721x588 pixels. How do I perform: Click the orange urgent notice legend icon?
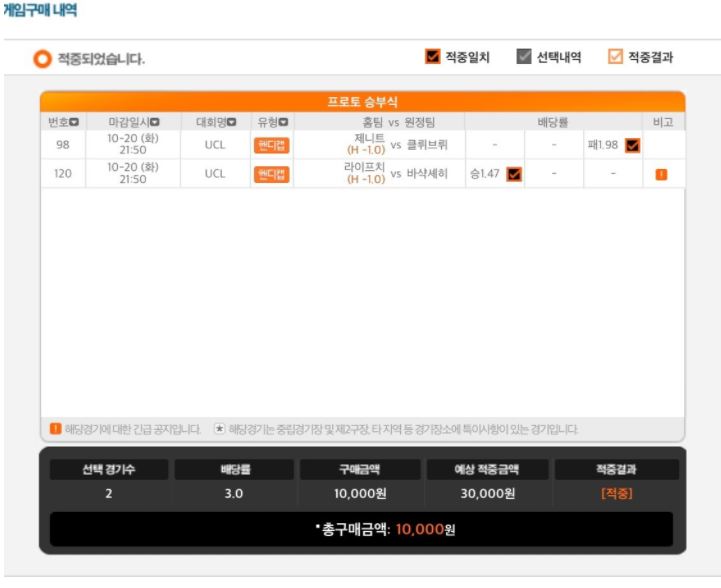(55, 428)
